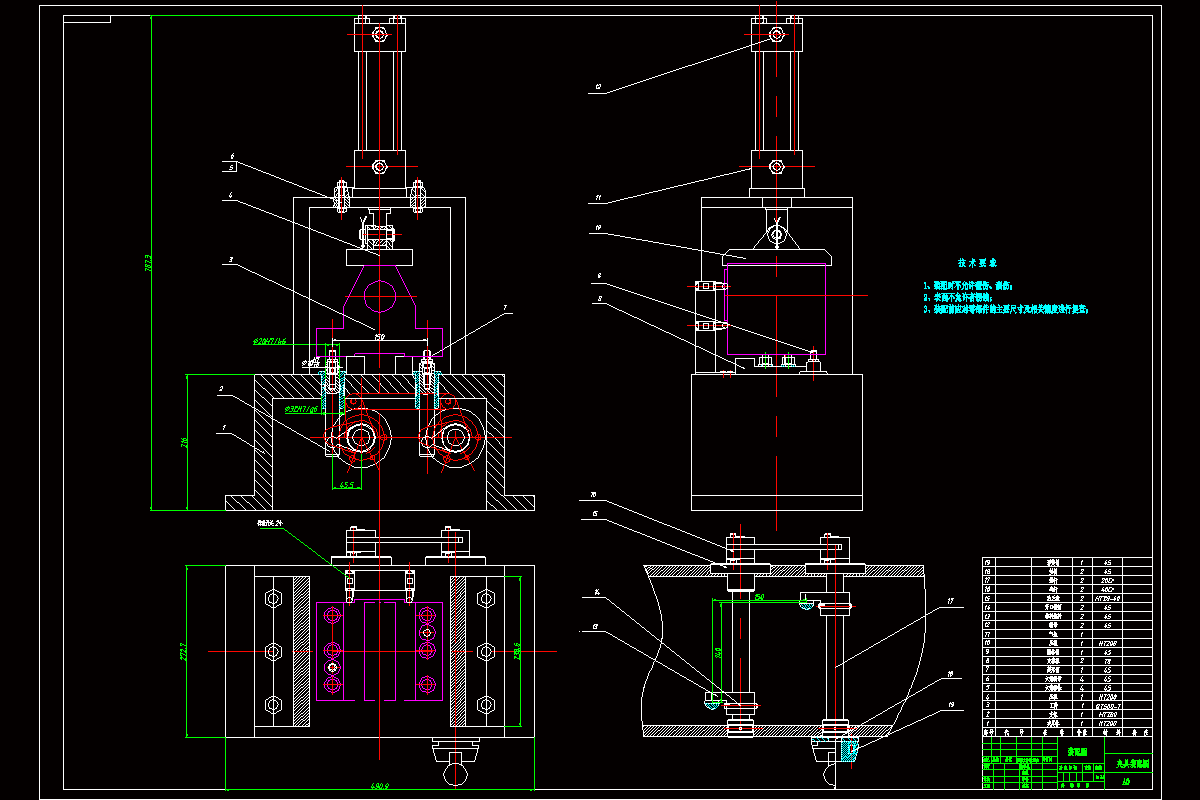This screenshot has width=1200, height=800.
Task: Click the green "150" dimension in the section view
Action: coord(759,597)
